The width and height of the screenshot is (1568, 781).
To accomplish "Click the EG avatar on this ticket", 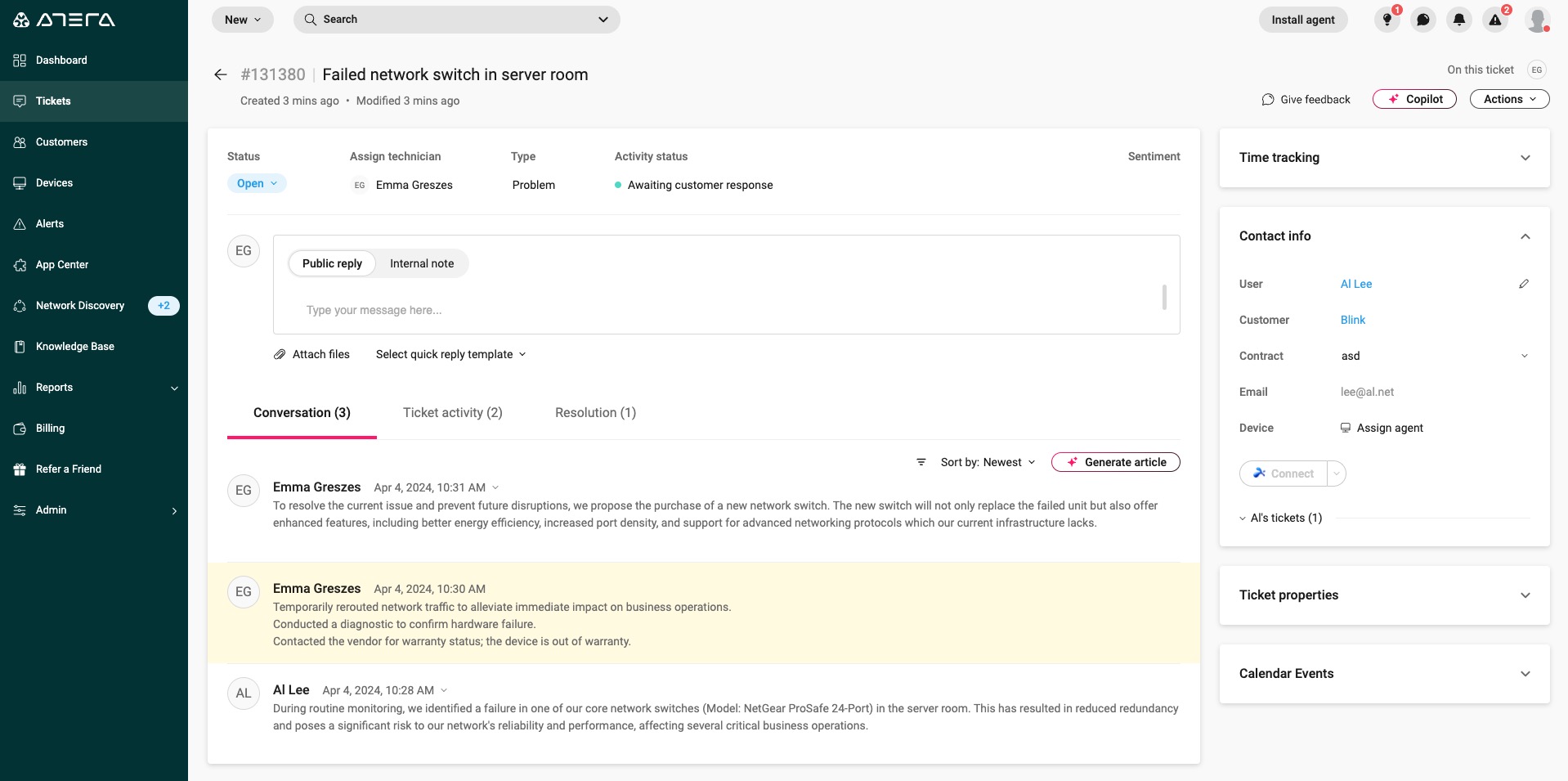I will click(x=1537, y=70).
